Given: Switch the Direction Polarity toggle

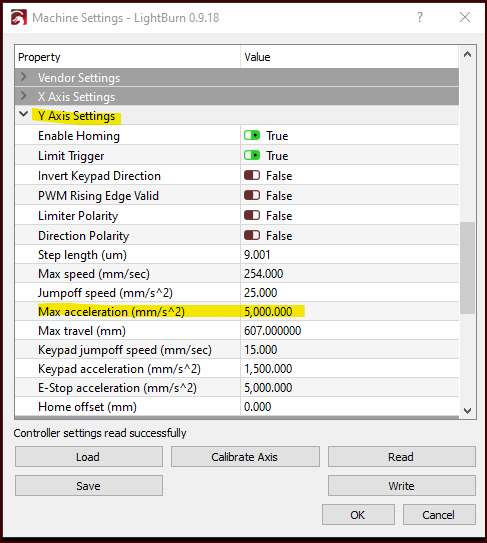Looking at the screenshot, I should click(252, 236).
